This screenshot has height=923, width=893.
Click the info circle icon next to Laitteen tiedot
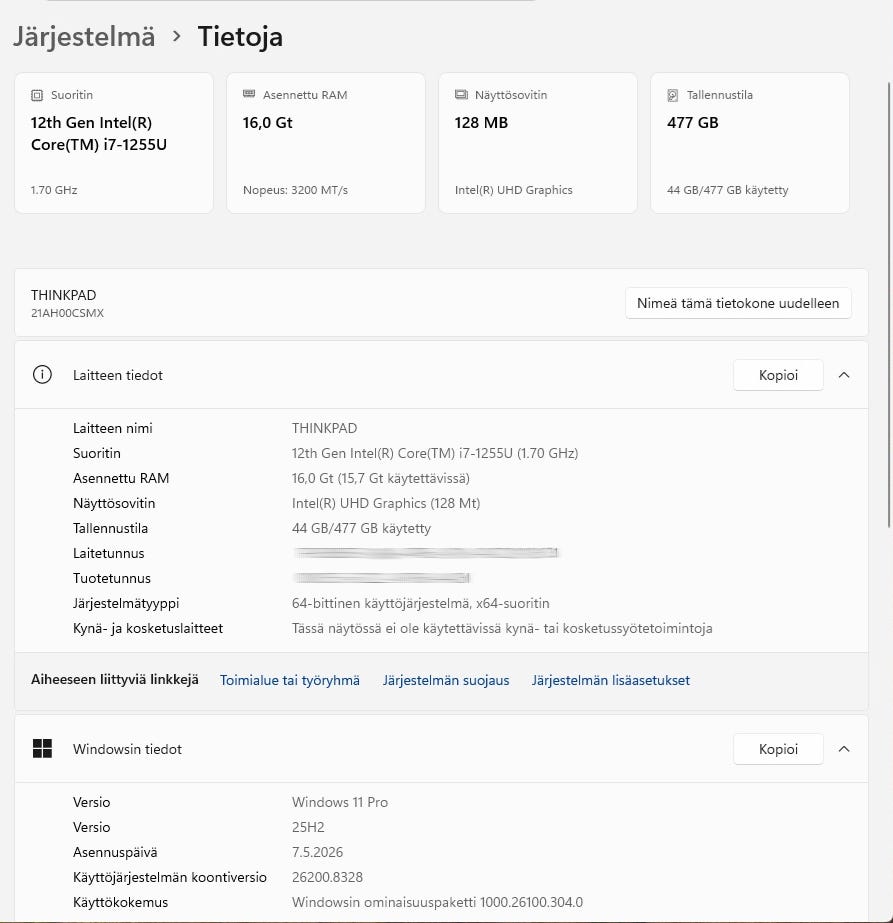[42, 374]
